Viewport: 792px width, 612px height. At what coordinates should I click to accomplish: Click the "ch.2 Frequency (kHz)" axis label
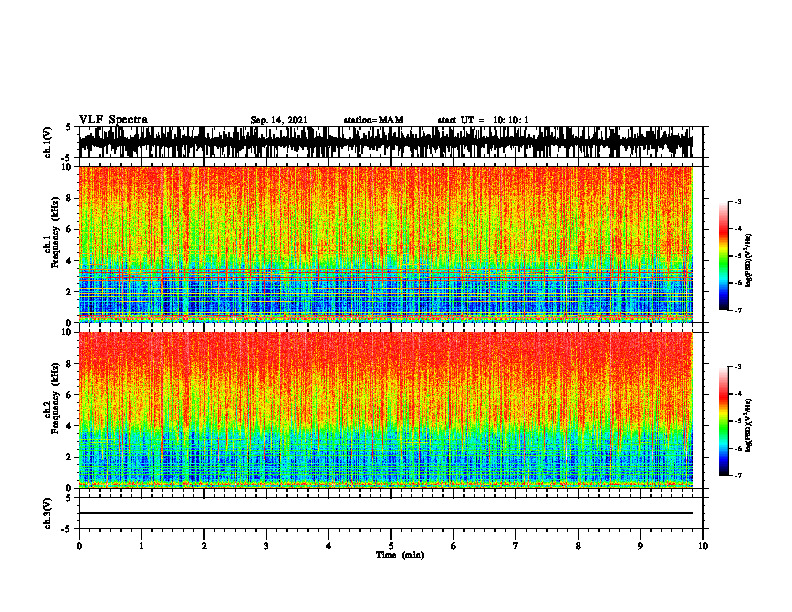52,398
